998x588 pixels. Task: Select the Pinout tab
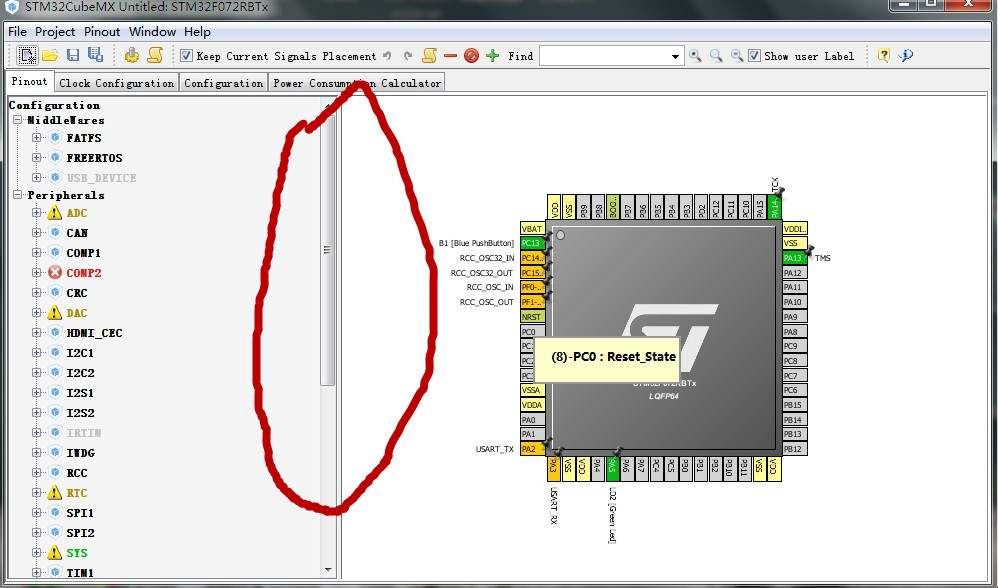[x=29, y=81]
